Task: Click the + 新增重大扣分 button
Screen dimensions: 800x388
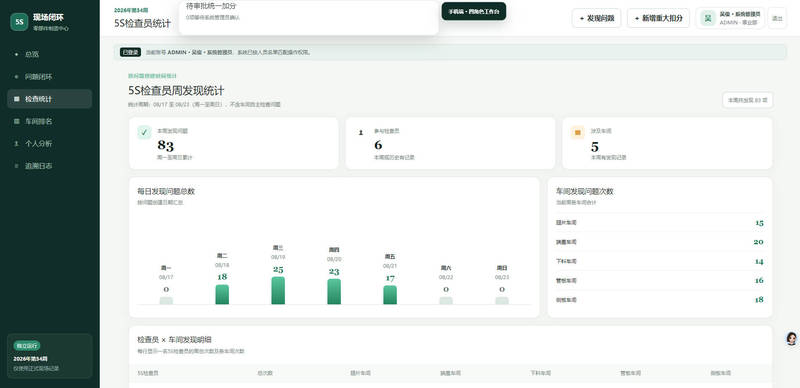Action: coord(658,18)
